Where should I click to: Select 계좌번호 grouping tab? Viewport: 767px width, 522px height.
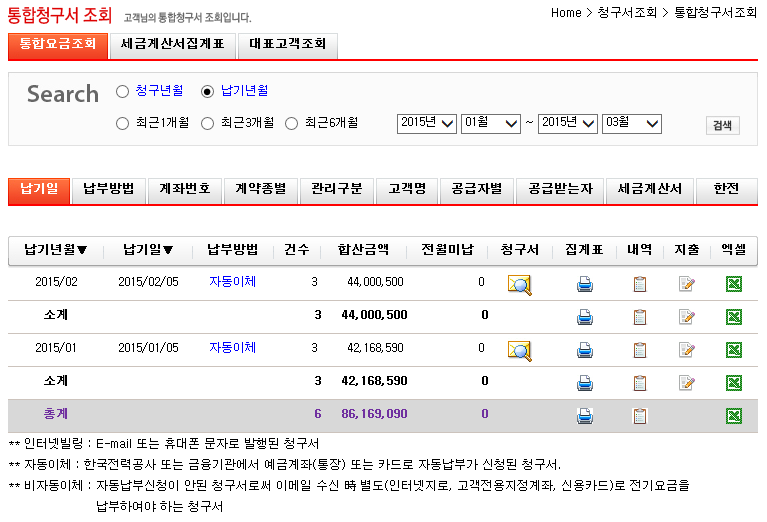point(185,190)
